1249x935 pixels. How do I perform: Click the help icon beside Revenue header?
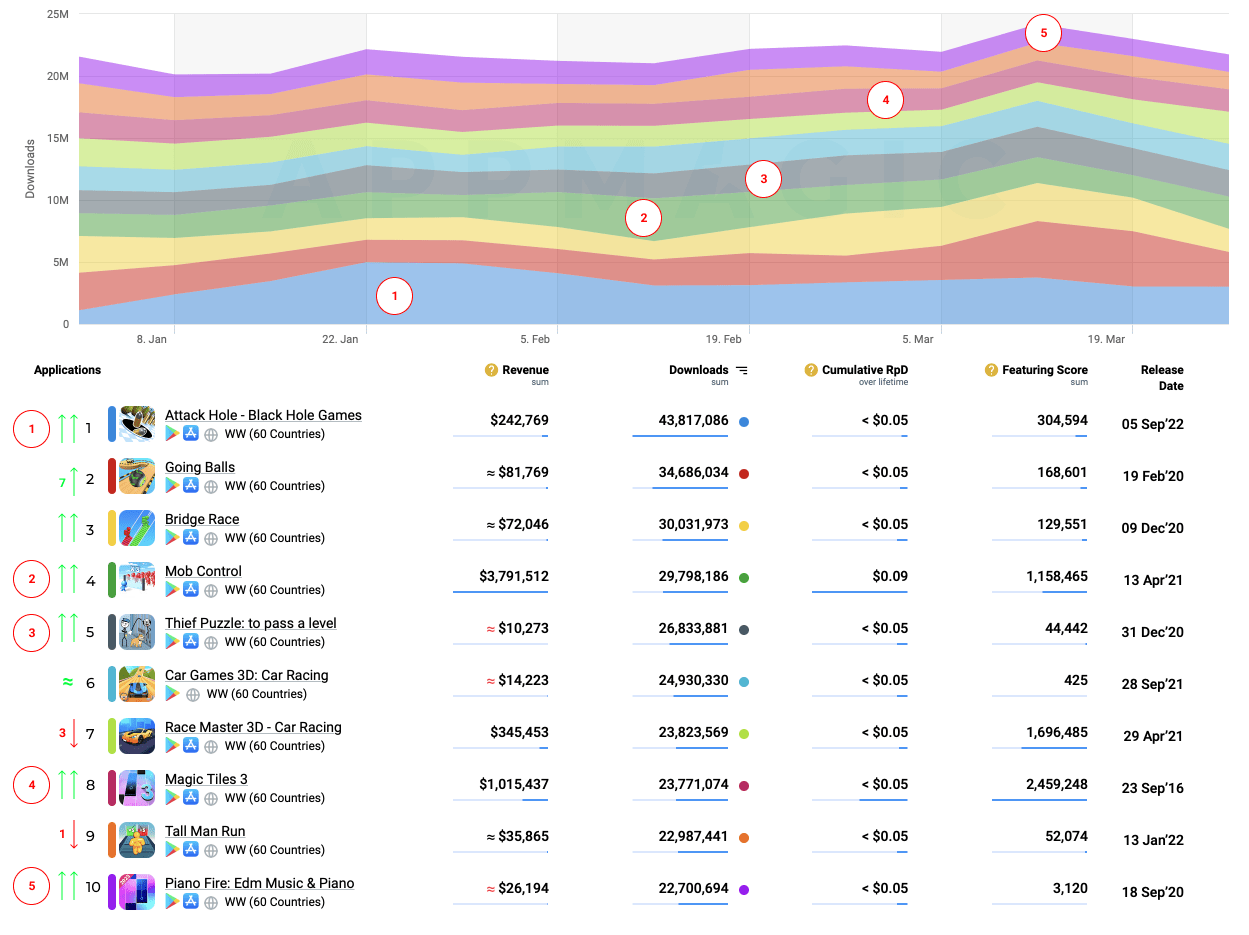pos(491,370)
